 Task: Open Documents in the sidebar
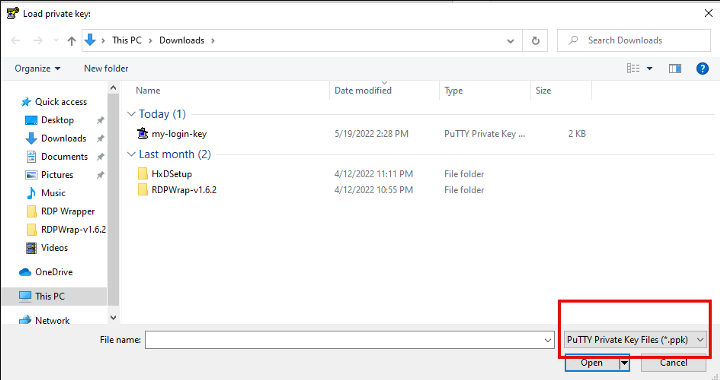click(x=64, y=156)
